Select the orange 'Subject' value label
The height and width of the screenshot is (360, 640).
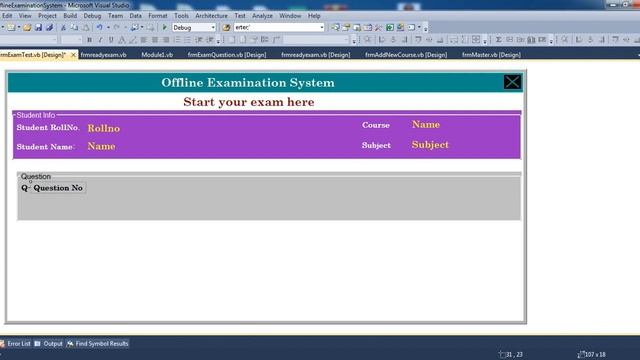[x=430, y=145]
